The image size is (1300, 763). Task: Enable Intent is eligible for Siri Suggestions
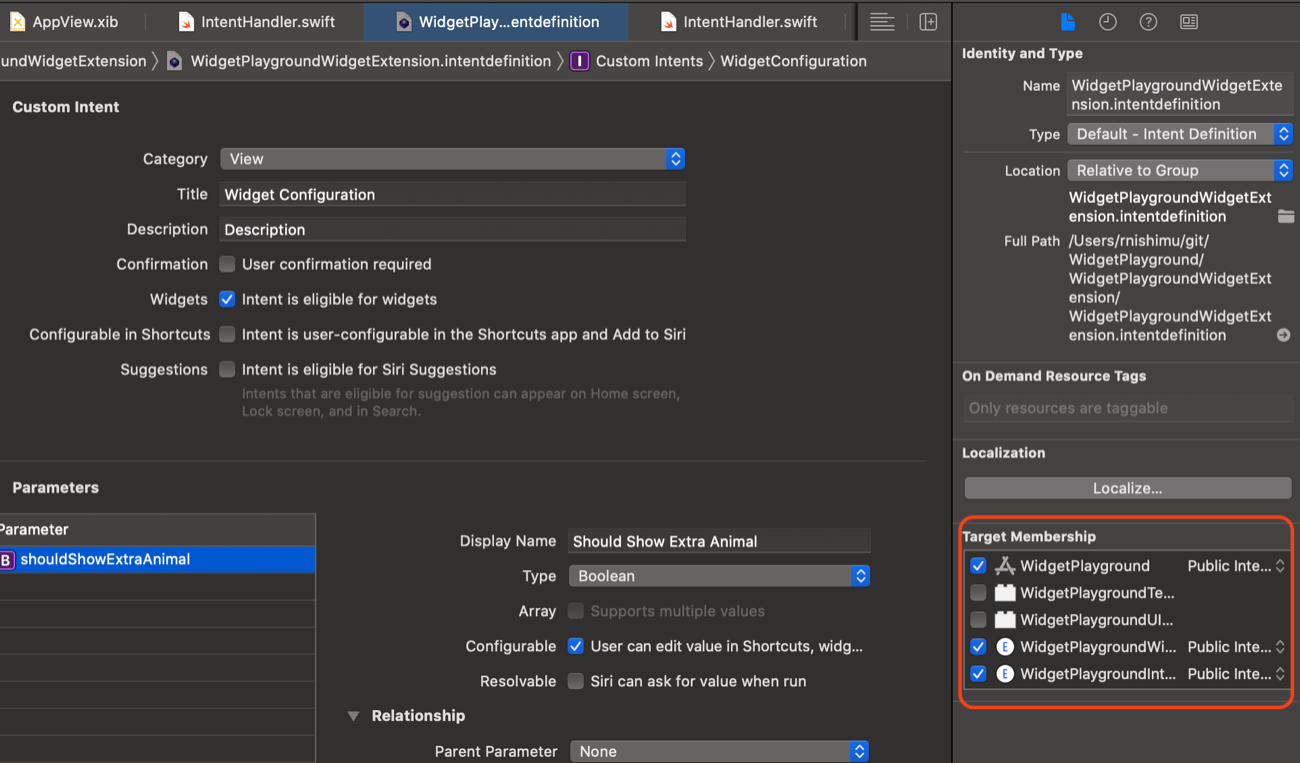click(x=227, y=369)
